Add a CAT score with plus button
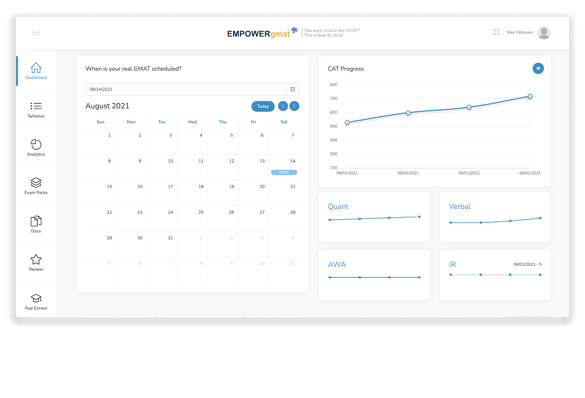Image resolution: width=585 pixels, height=398 pixels. coord(538,69)
